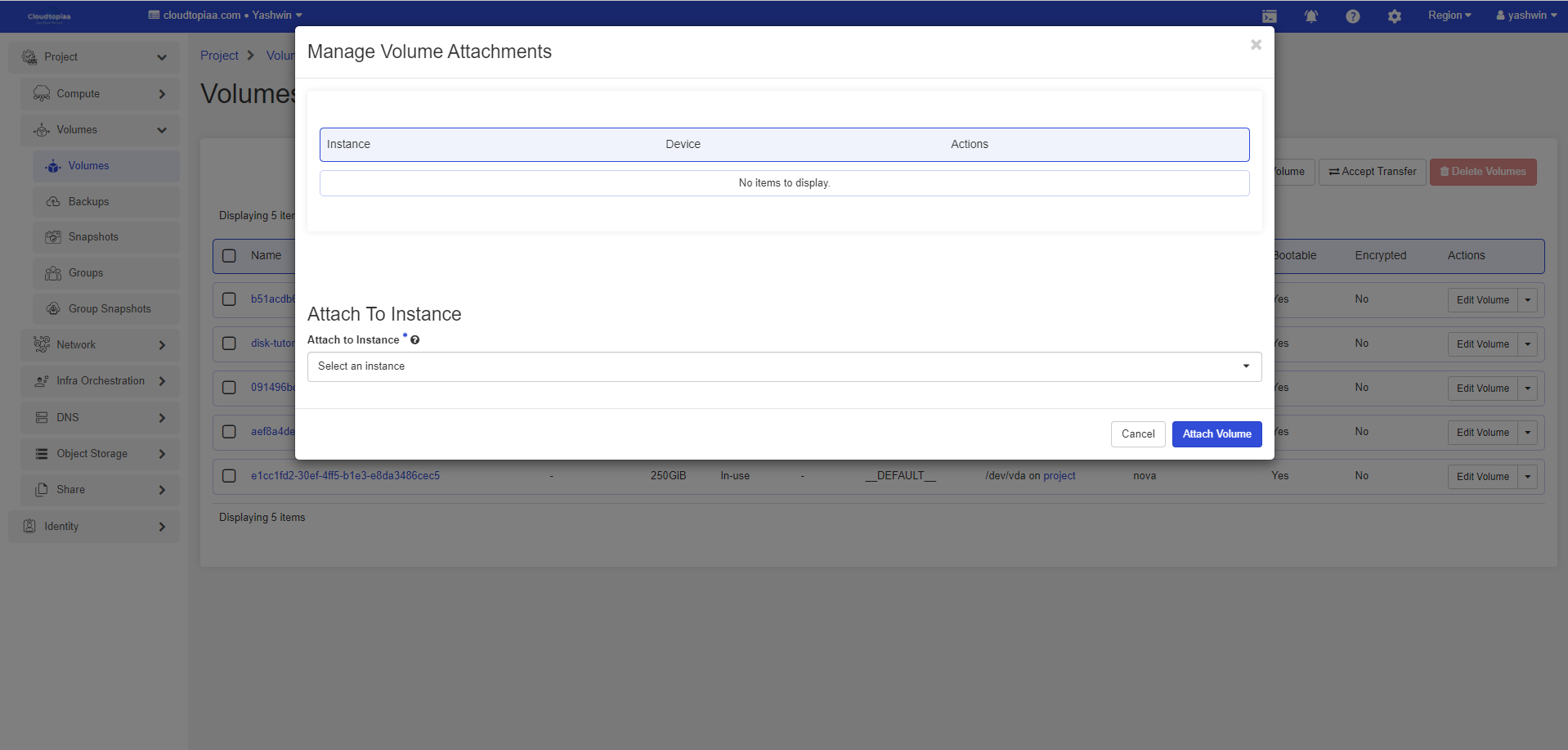Click the Snapshots sidebar icon

[x=53, y=237]
